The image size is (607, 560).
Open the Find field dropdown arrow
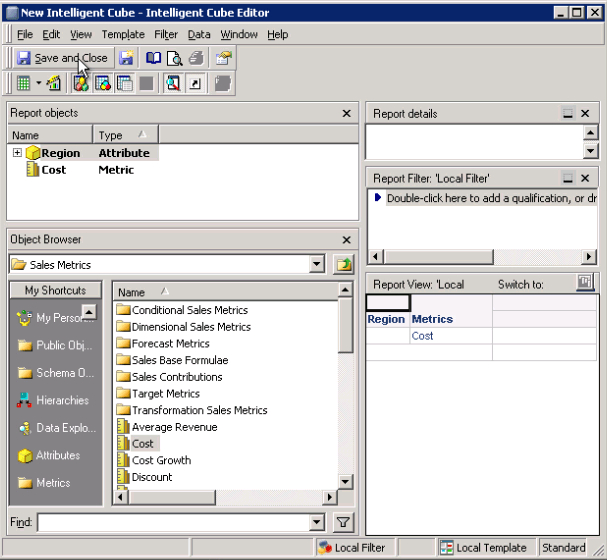(317, 522)
